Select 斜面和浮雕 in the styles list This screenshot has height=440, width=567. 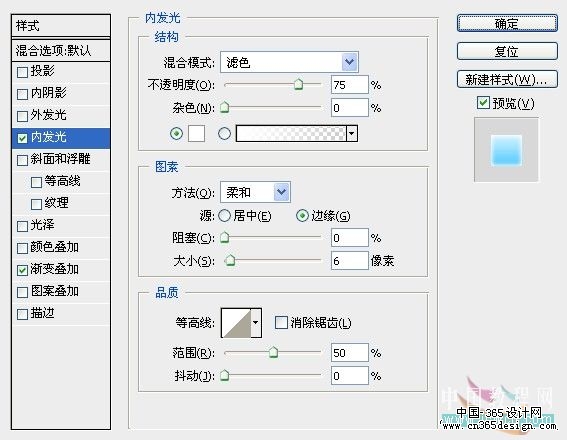(61, 159)
